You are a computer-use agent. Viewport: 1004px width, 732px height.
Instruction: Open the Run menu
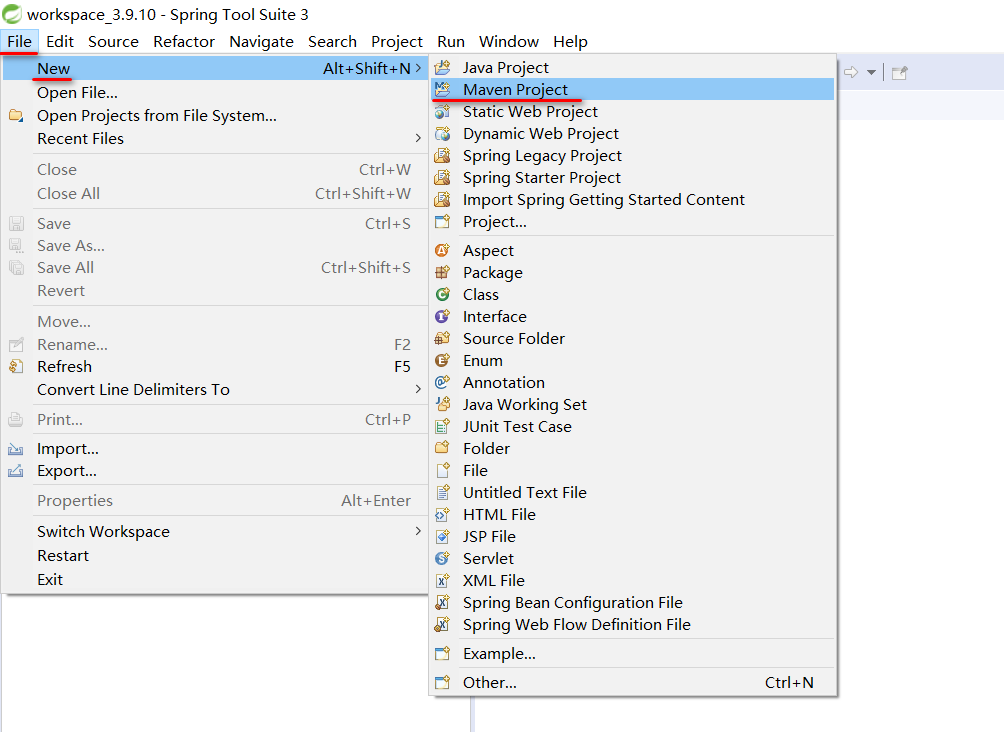click(451, 42)
